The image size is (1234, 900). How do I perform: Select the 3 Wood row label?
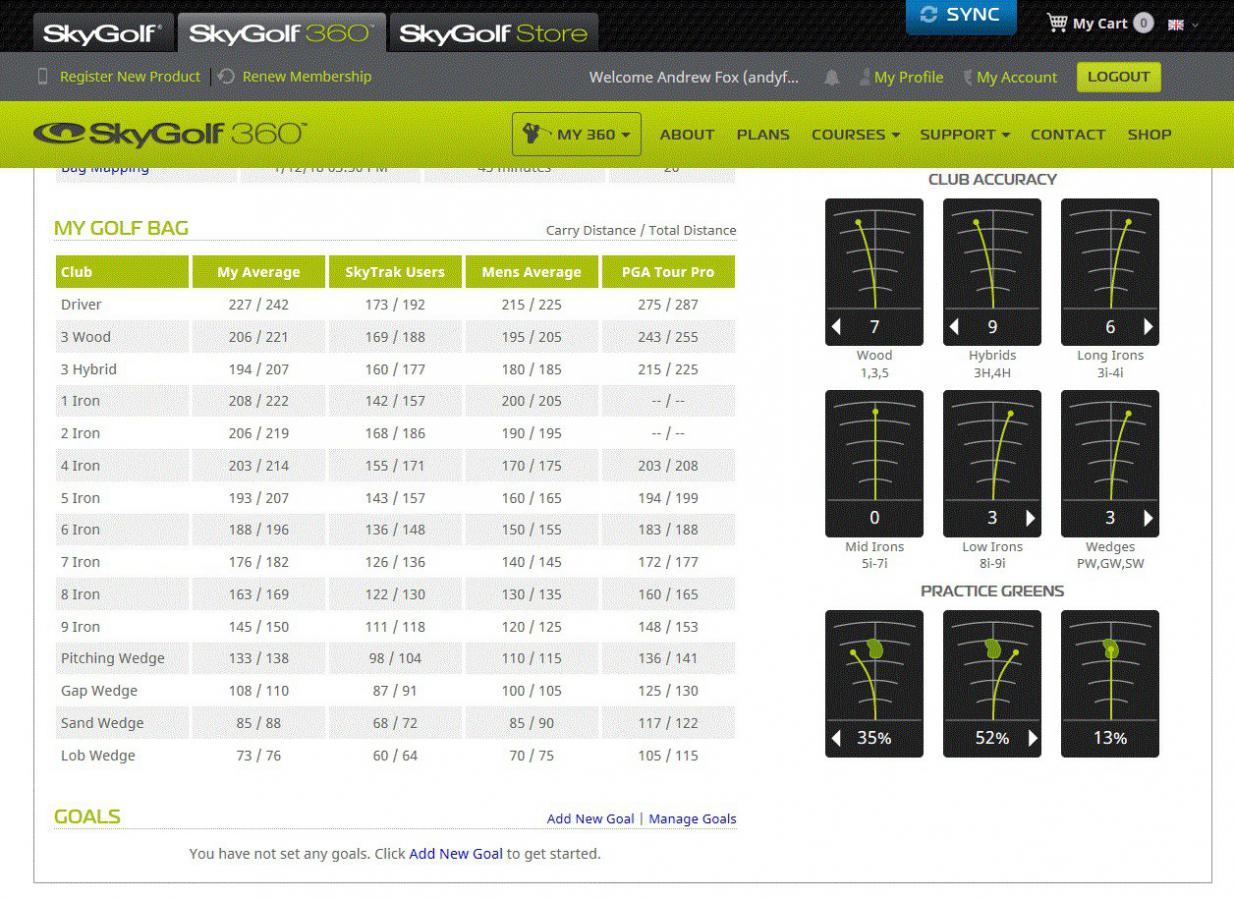[86, 337]
